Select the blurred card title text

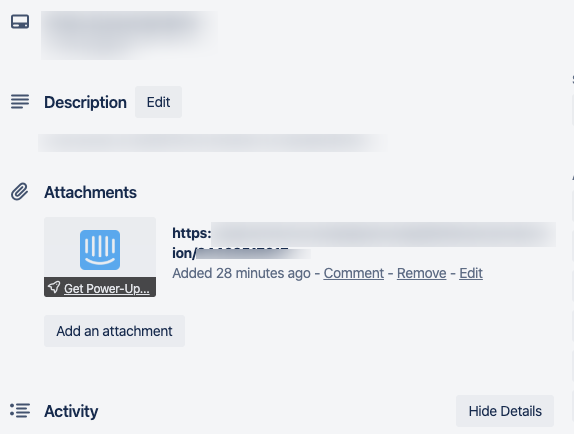point(129,35)
